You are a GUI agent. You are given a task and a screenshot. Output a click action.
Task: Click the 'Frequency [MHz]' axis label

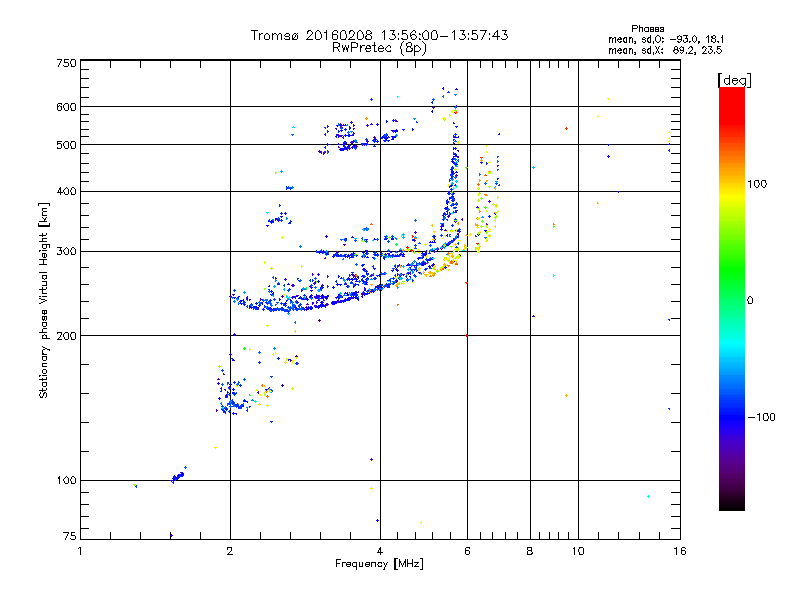point(379,564)
